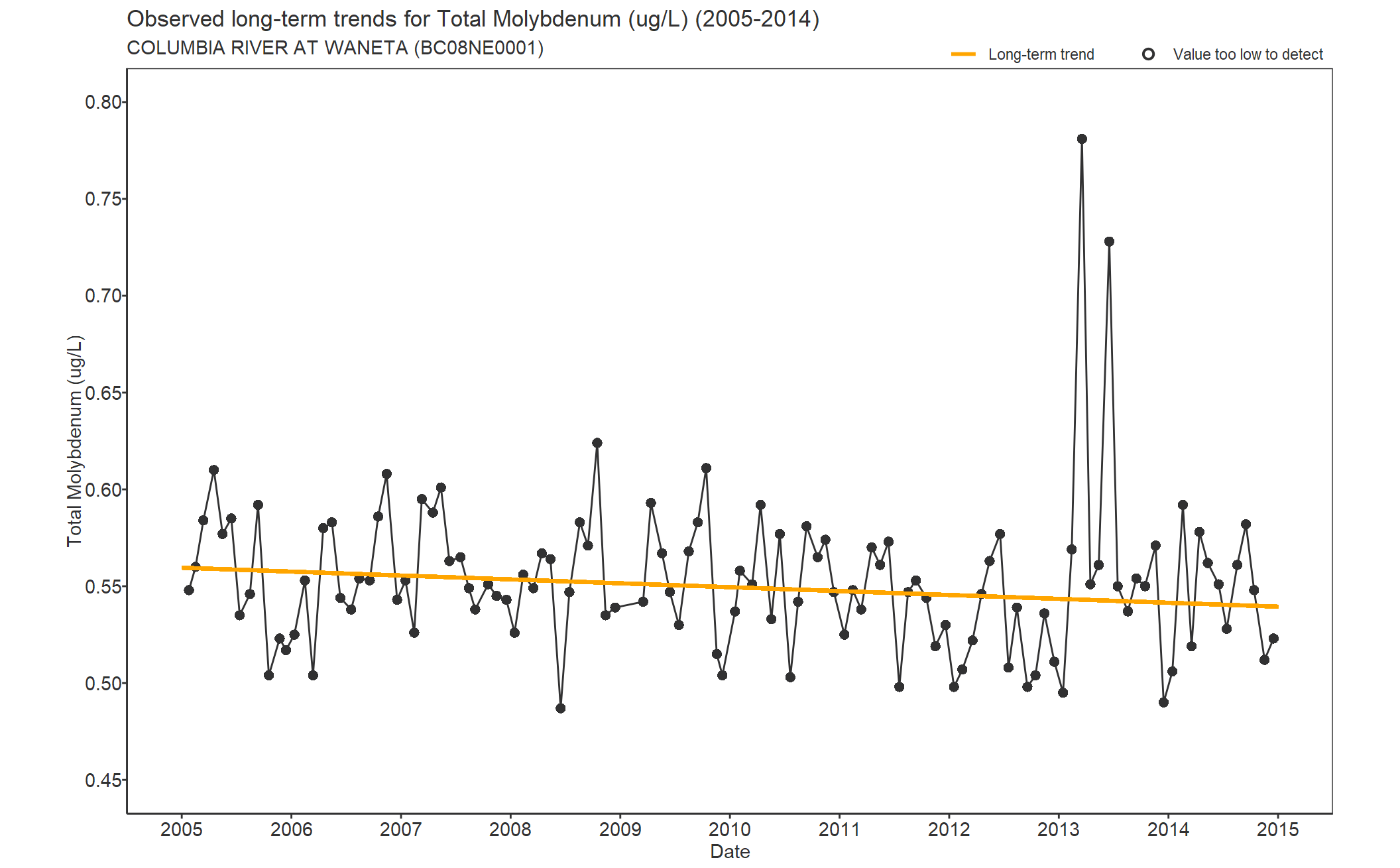
Task: Click the 0.62 peak data point in late 2008
Action: point(597,442)
